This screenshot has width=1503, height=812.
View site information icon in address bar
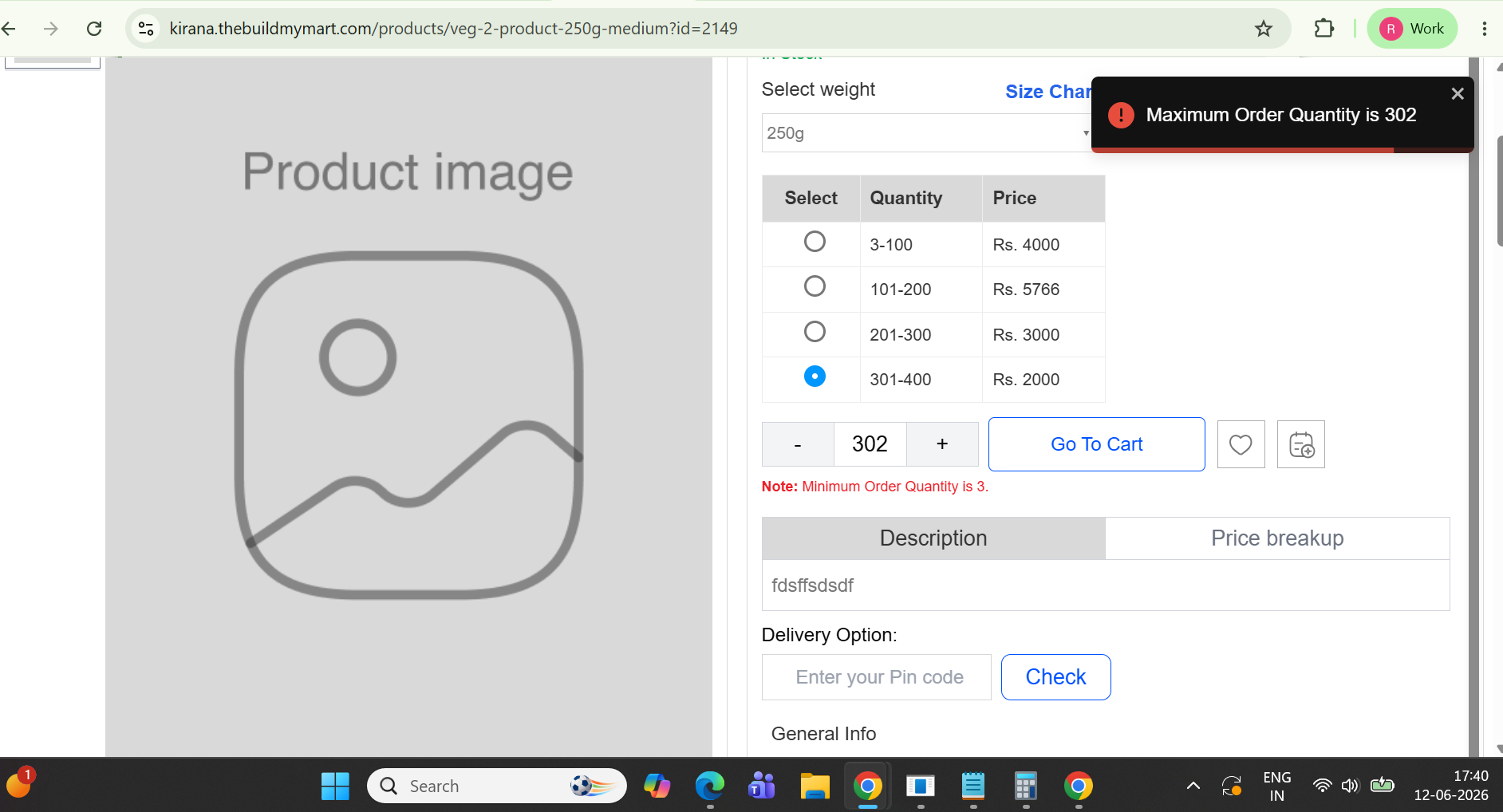point(146,29)
